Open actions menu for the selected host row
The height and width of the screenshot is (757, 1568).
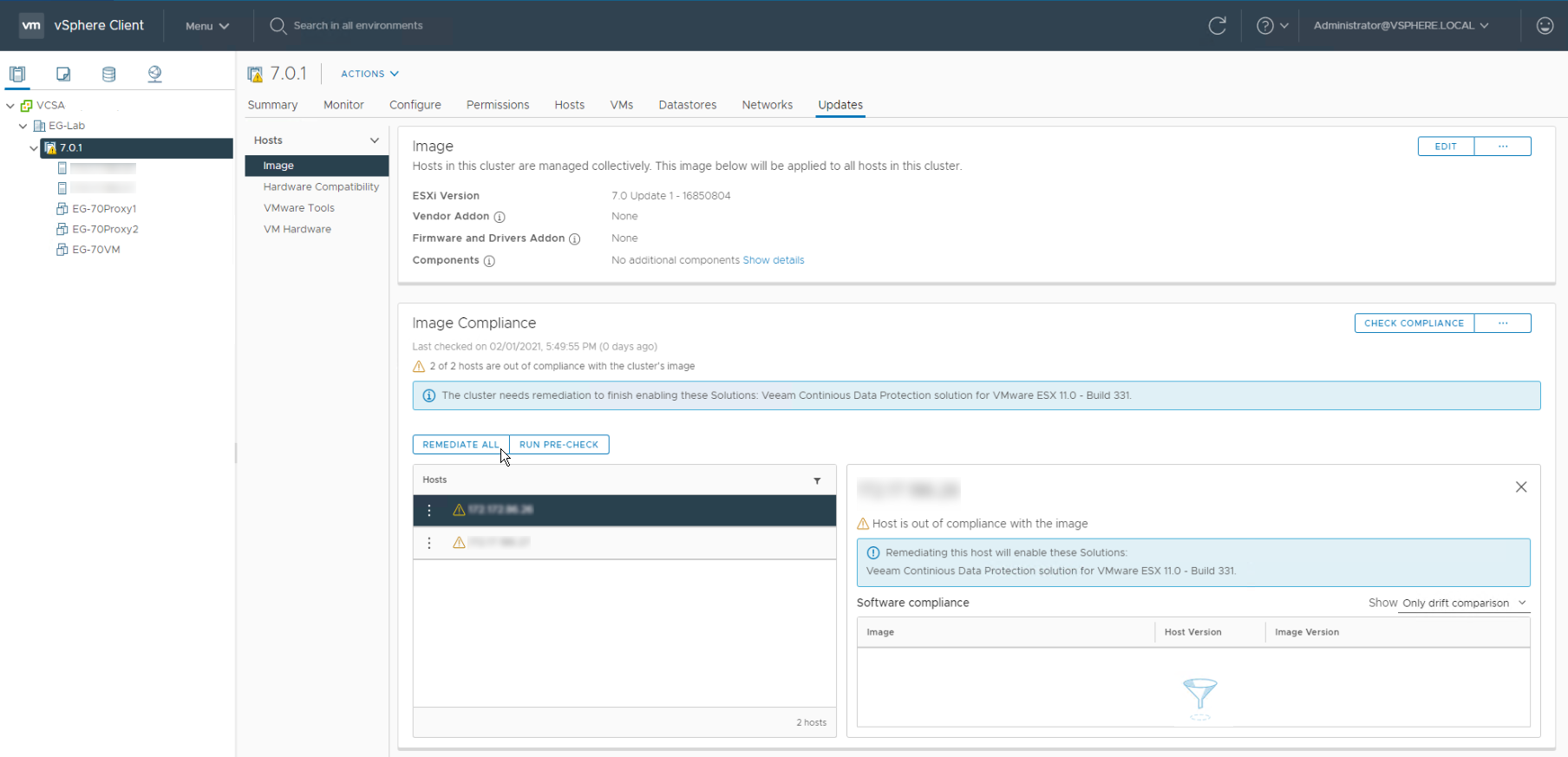(429, 511)
